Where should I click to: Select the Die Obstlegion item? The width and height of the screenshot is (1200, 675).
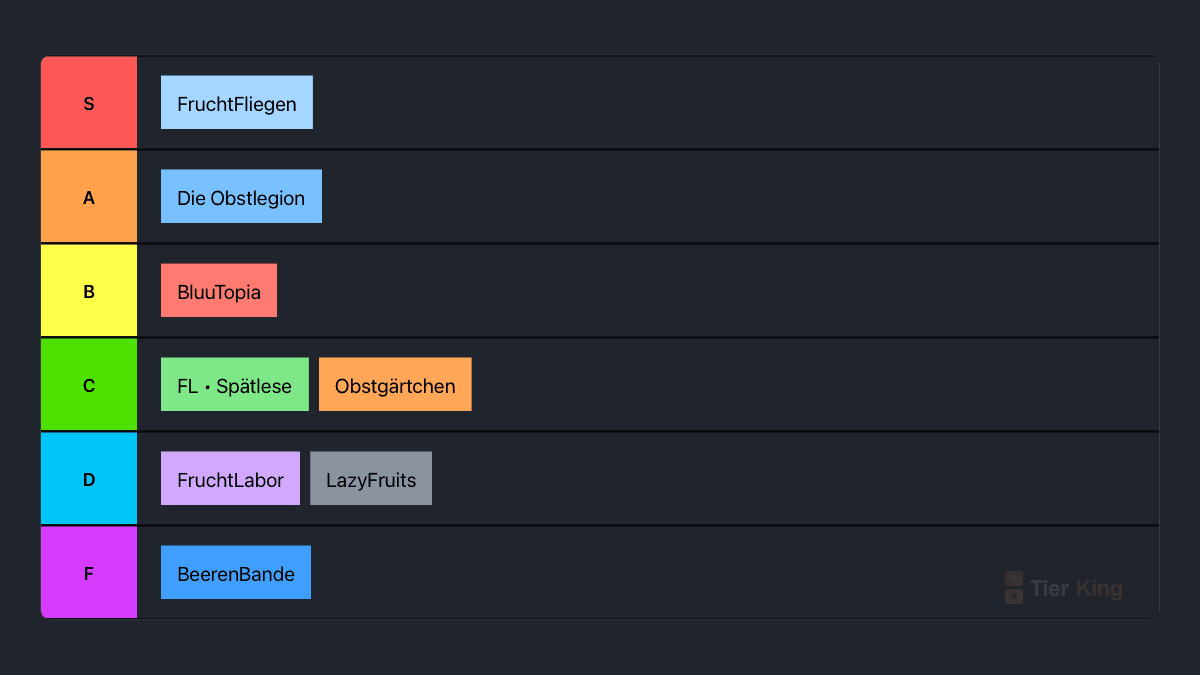[x=241, y=196]
